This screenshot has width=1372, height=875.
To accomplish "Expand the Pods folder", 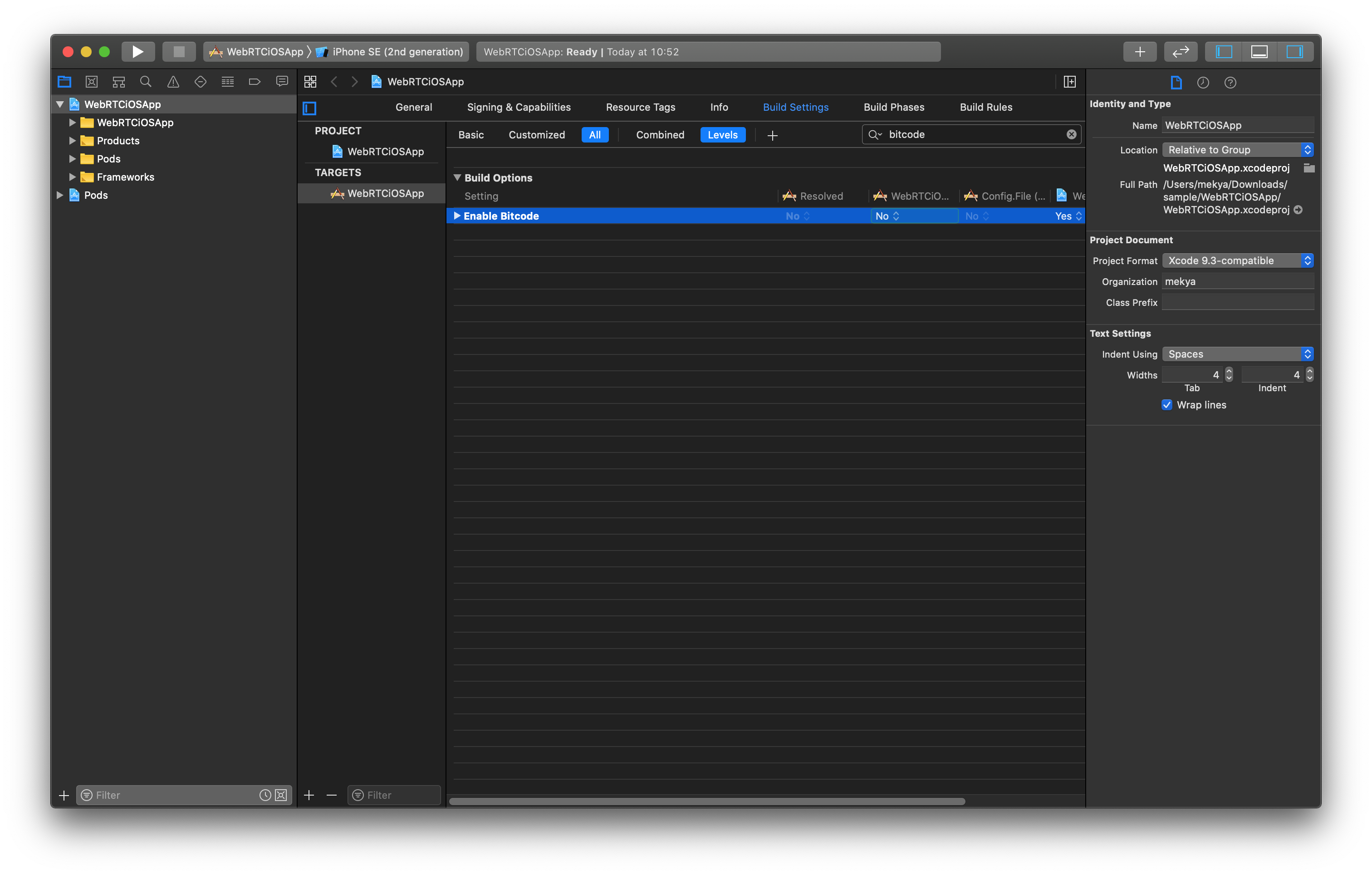I will click(x=72, y=159).
